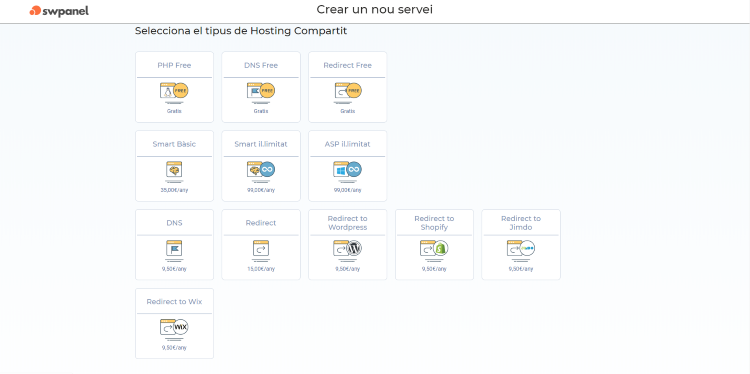Open the PHP Free card title

pos(174,65)
